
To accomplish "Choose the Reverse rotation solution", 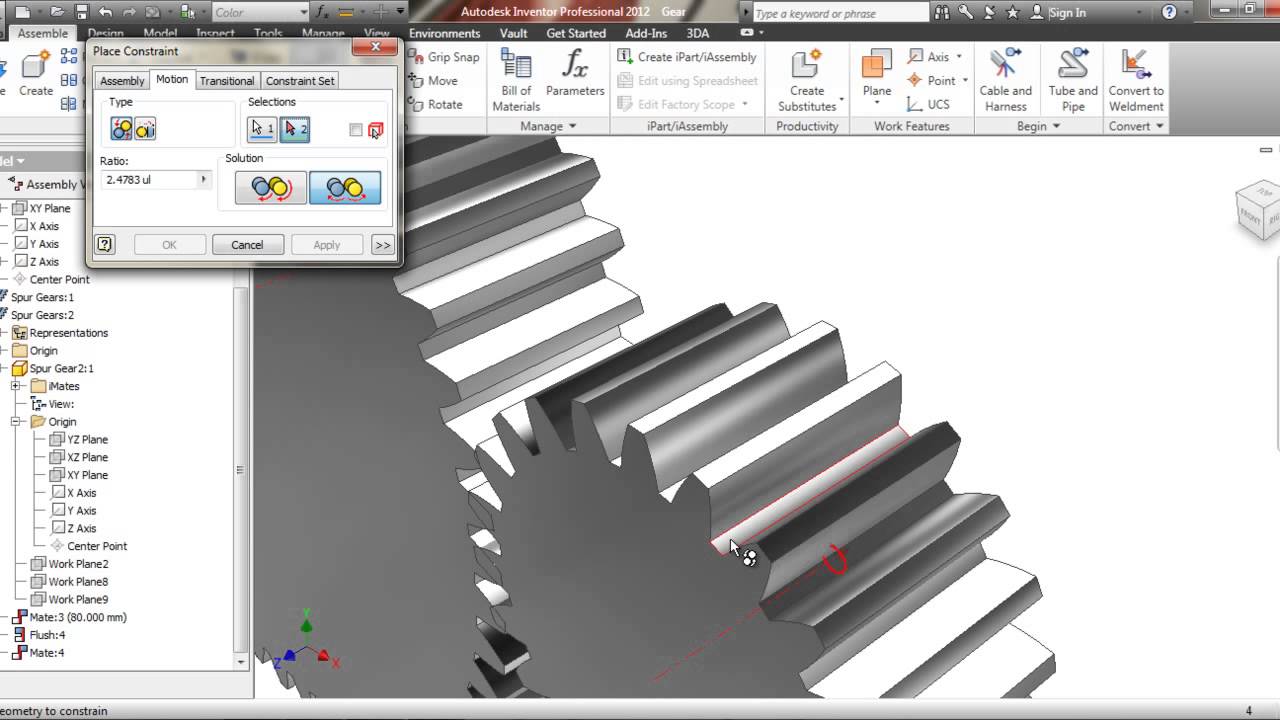I will [x=345, y=188].
